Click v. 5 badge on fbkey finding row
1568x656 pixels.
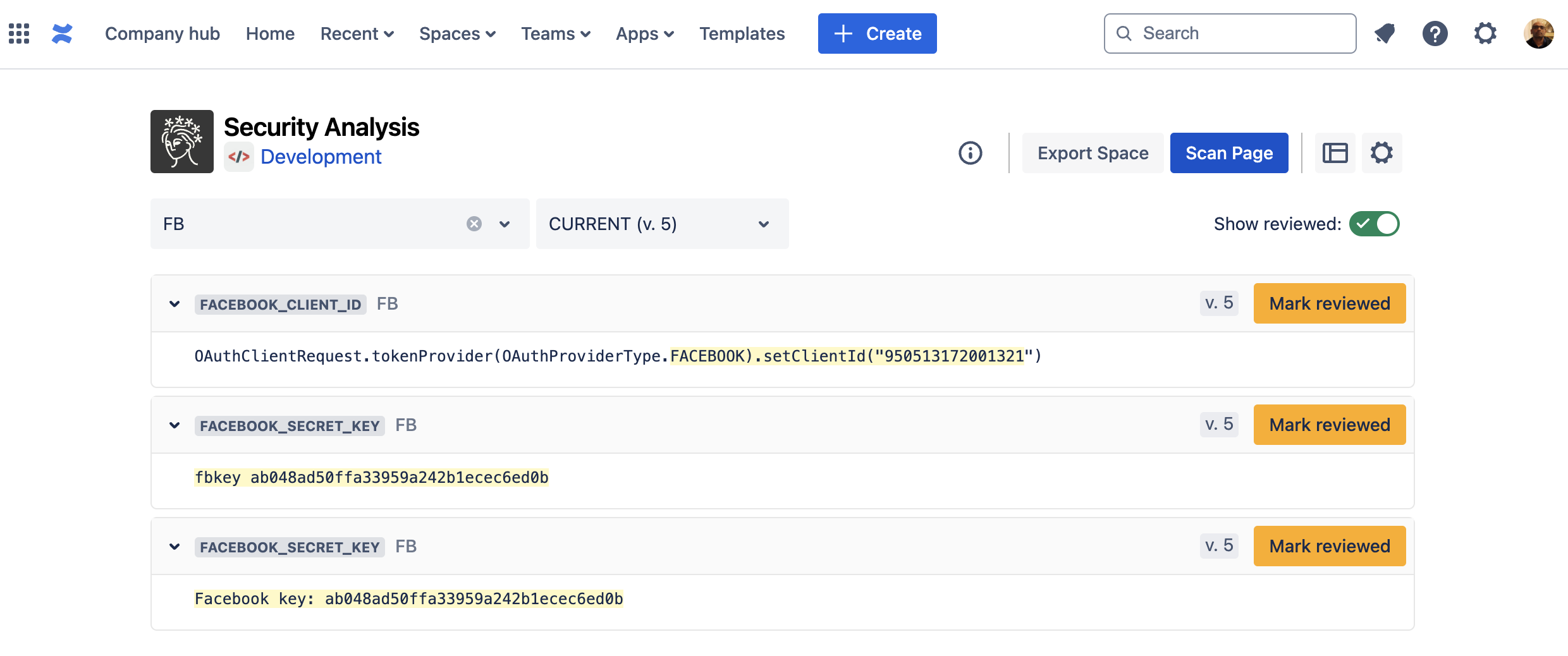[1219, 424]
